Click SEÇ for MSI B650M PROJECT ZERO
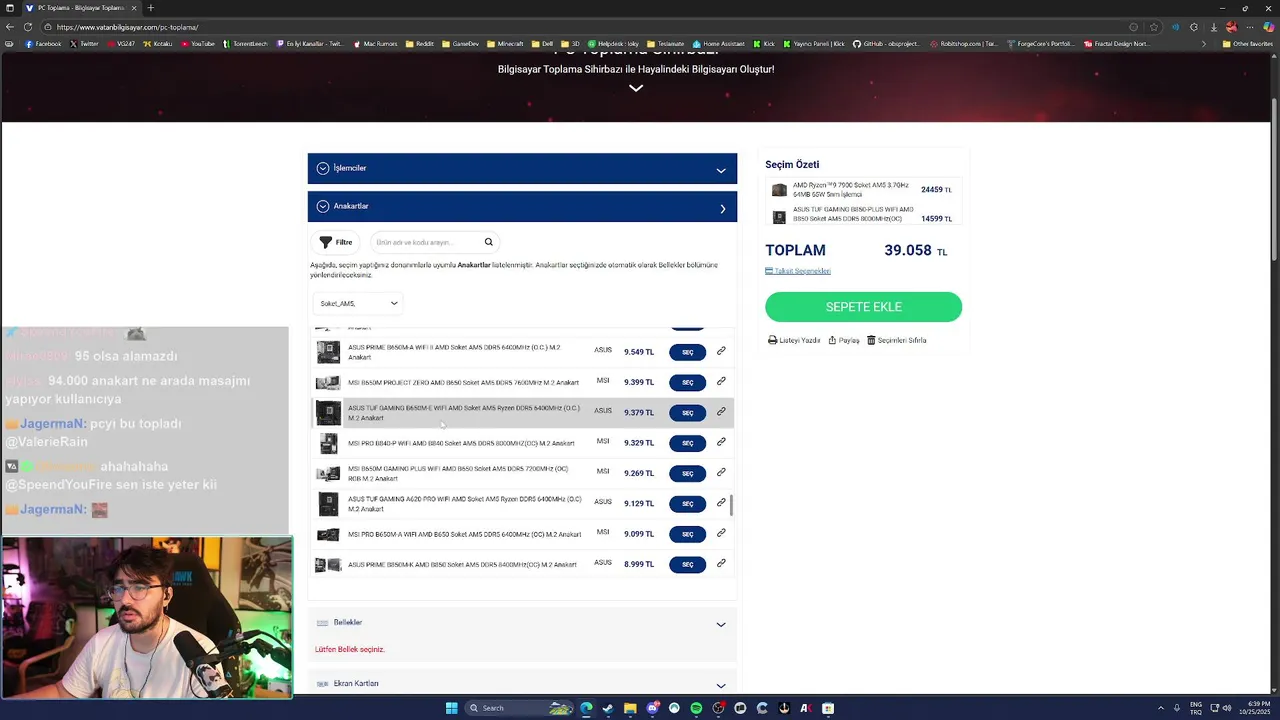 [687, 382]
